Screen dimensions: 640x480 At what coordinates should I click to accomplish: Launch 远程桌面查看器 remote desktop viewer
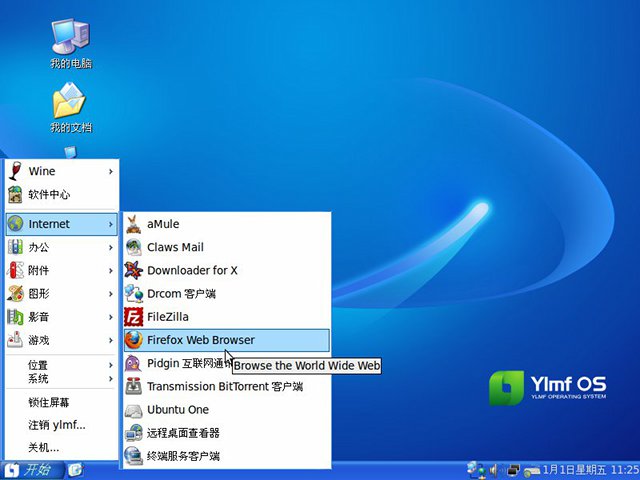(227, 433)
